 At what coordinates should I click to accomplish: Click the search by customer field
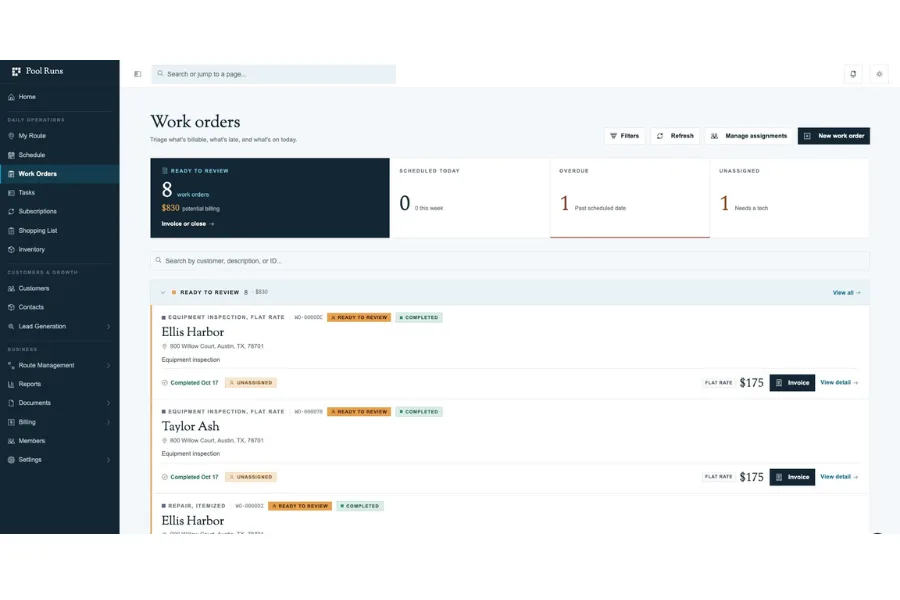point(510,261)
